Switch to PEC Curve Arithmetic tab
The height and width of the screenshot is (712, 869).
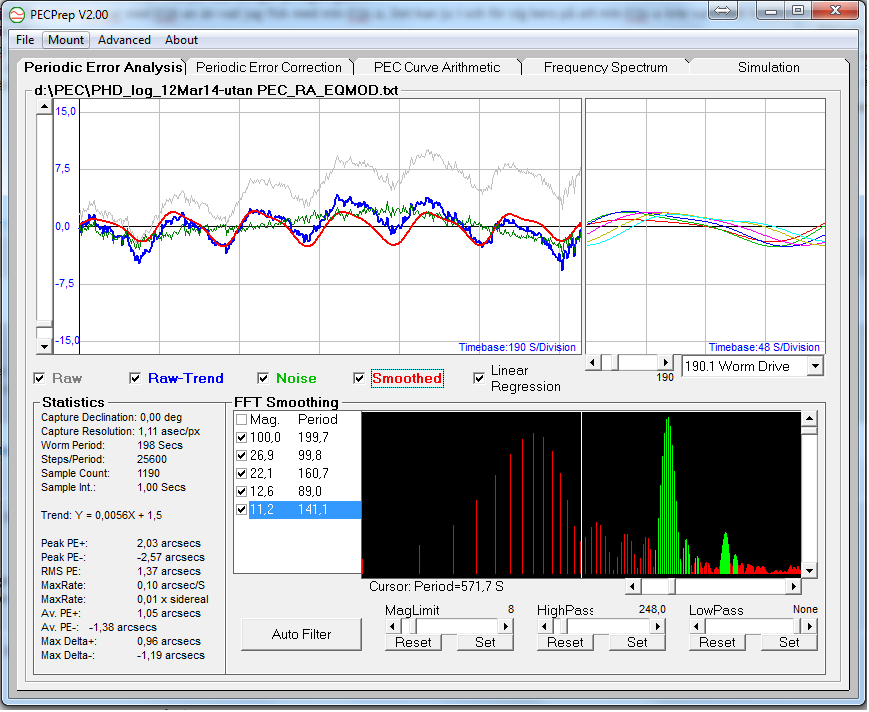coord(437,68)
